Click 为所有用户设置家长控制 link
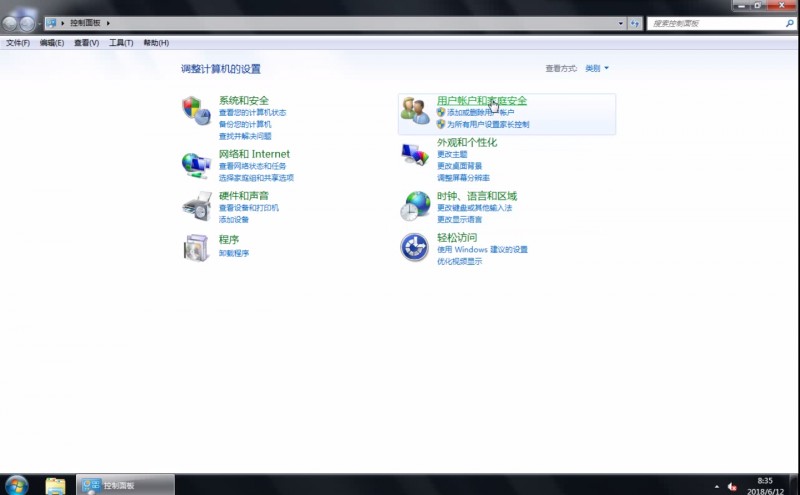Image resolution: width=800 pixels, height=495 pixels. click(488, 125)
